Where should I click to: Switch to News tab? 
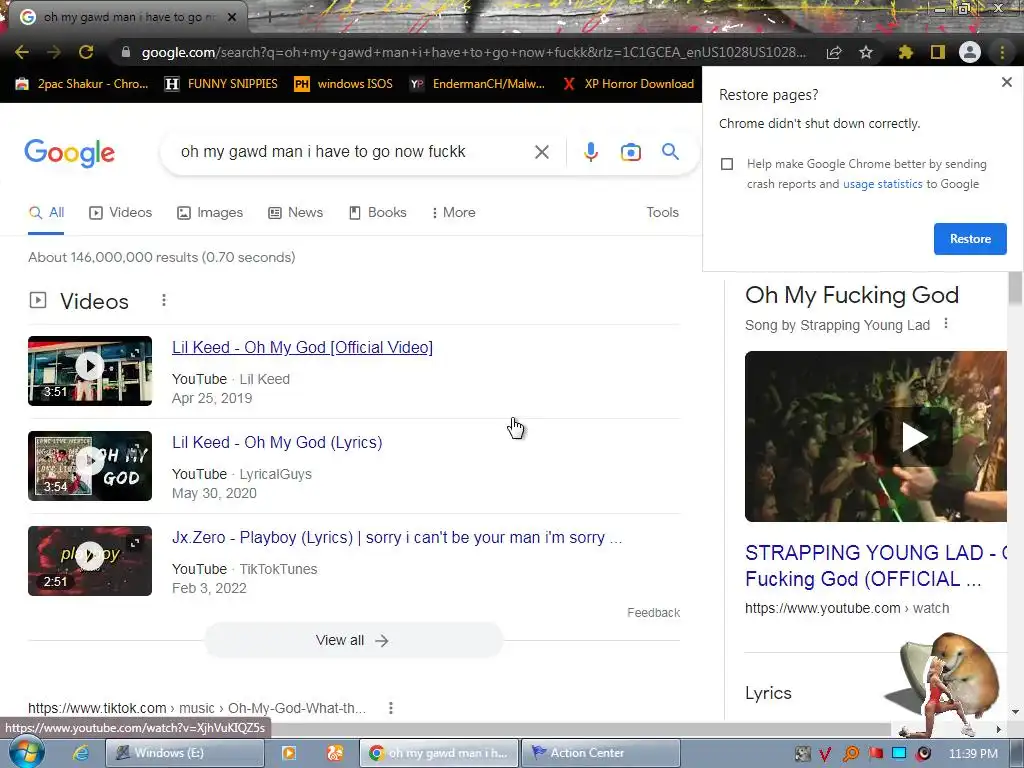point(296,213)
